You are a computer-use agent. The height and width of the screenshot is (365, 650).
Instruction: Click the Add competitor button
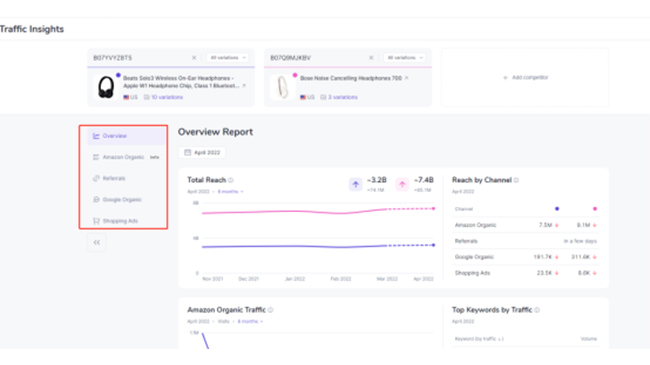point(525,78)
